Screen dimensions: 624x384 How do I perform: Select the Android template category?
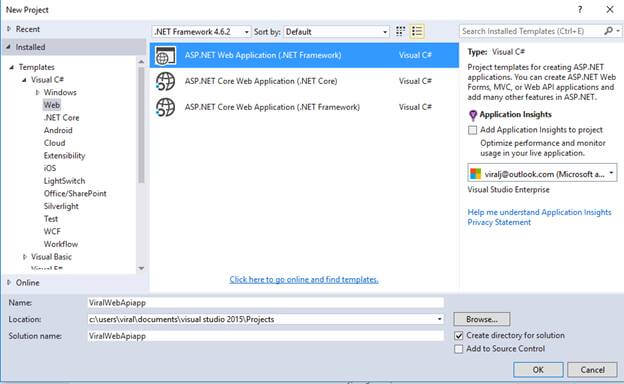pyautogui.click(x=58, y=131)
